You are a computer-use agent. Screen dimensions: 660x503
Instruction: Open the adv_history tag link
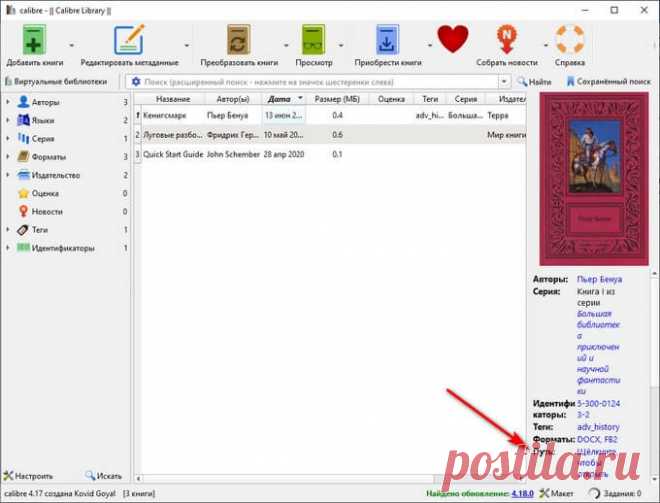(598, 427)
